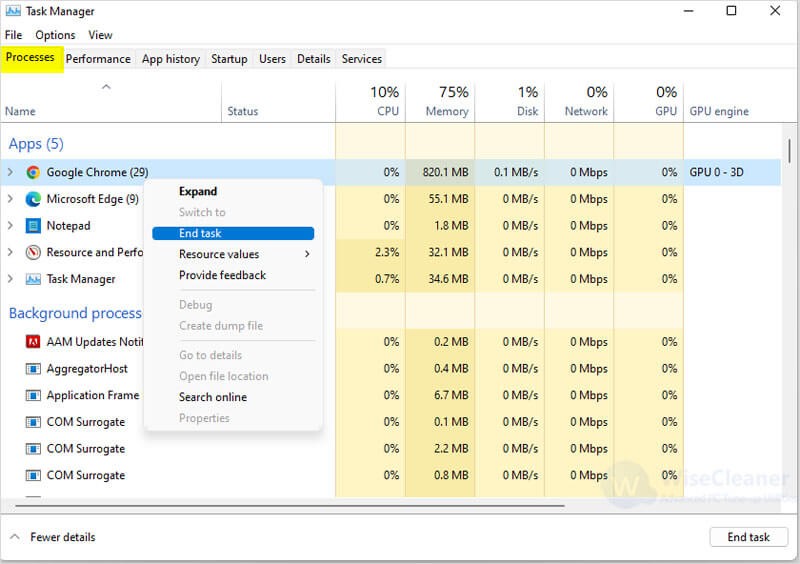The width and height of the screenshot is (800, 564).
Task: Switch to the Details tab
Action: click(314, 59)
